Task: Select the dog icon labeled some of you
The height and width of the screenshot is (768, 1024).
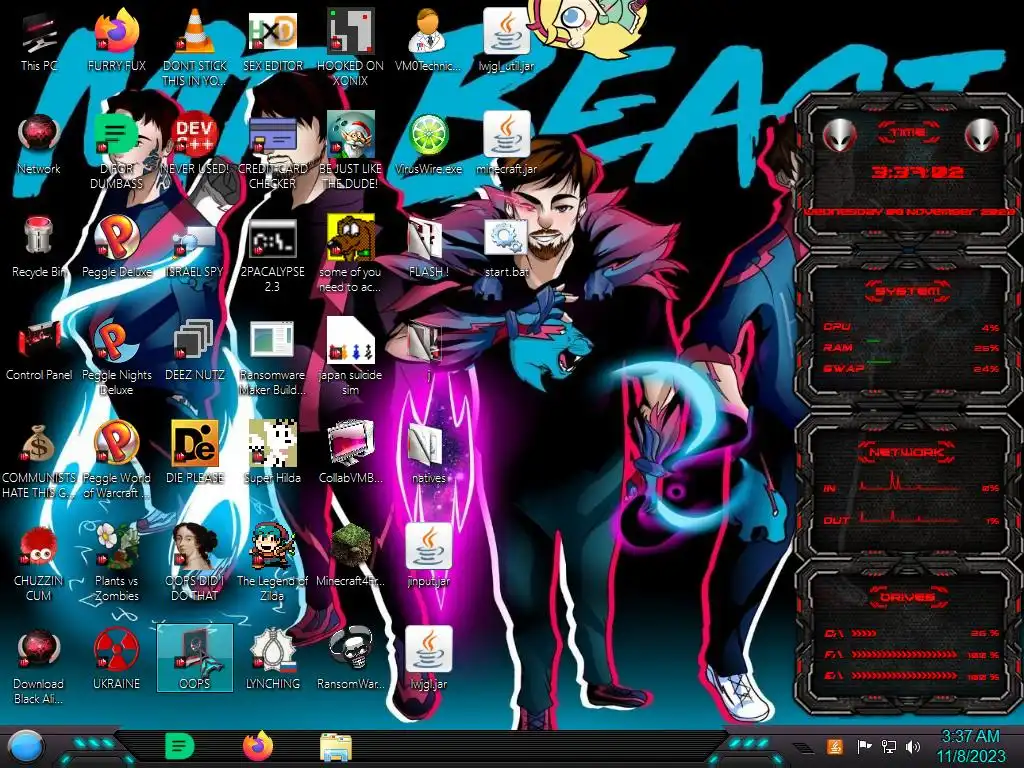Action: 350,255
